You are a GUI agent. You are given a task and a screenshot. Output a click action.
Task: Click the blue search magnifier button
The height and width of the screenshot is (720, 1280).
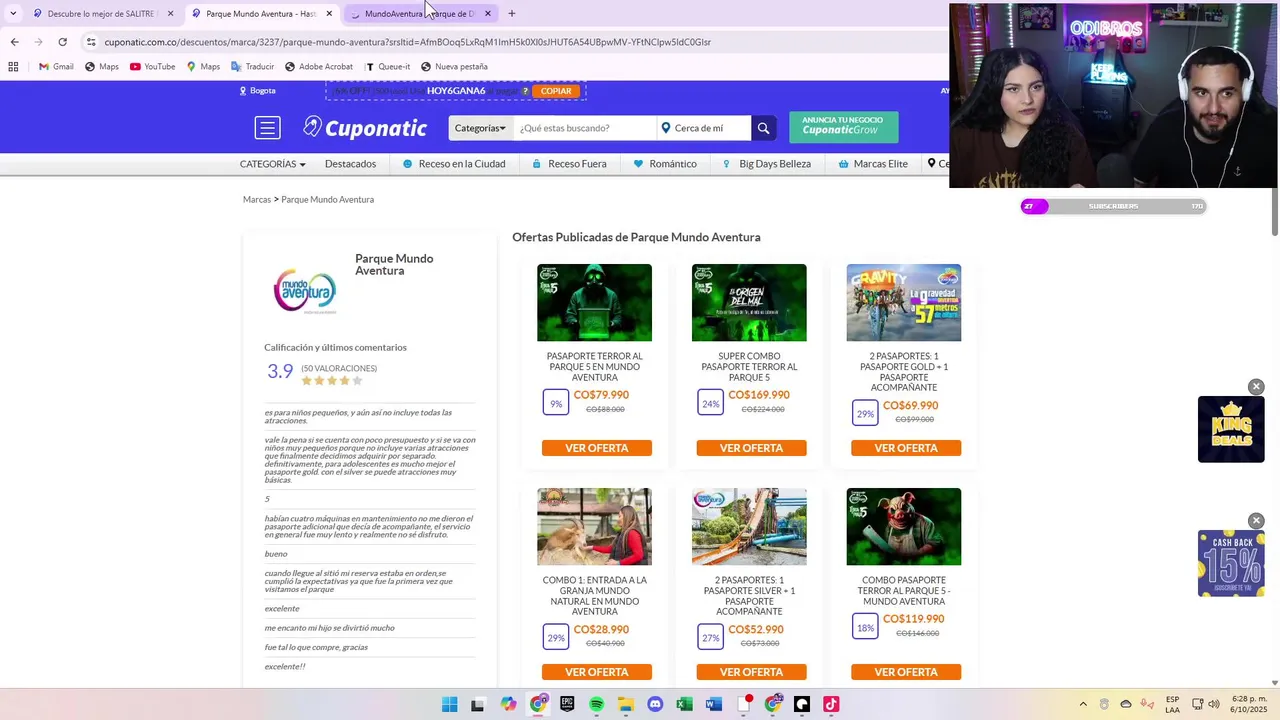tap(763, 128)
